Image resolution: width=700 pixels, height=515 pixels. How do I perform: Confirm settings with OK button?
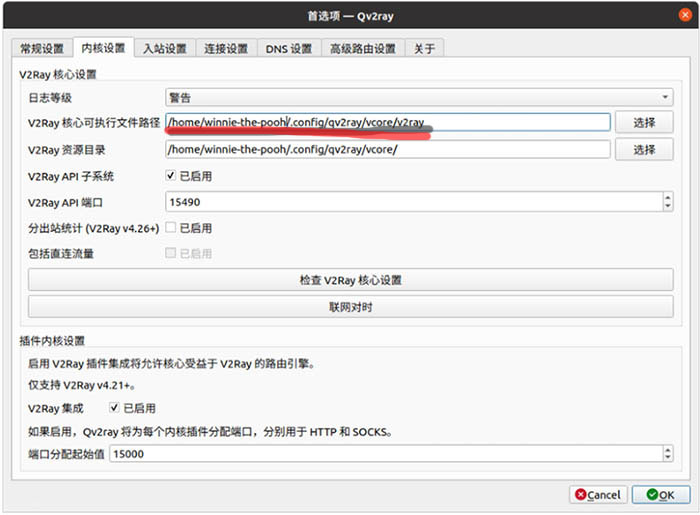pyautogui.click(x=661, y=494)
